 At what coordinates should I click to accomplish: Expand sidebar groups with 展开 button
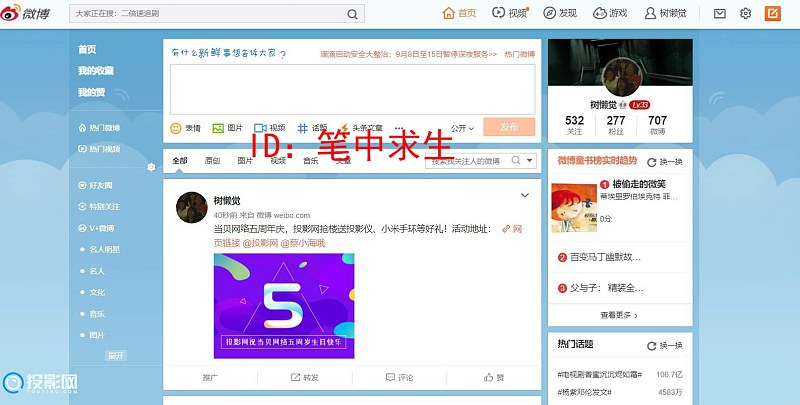pos(116,356)
